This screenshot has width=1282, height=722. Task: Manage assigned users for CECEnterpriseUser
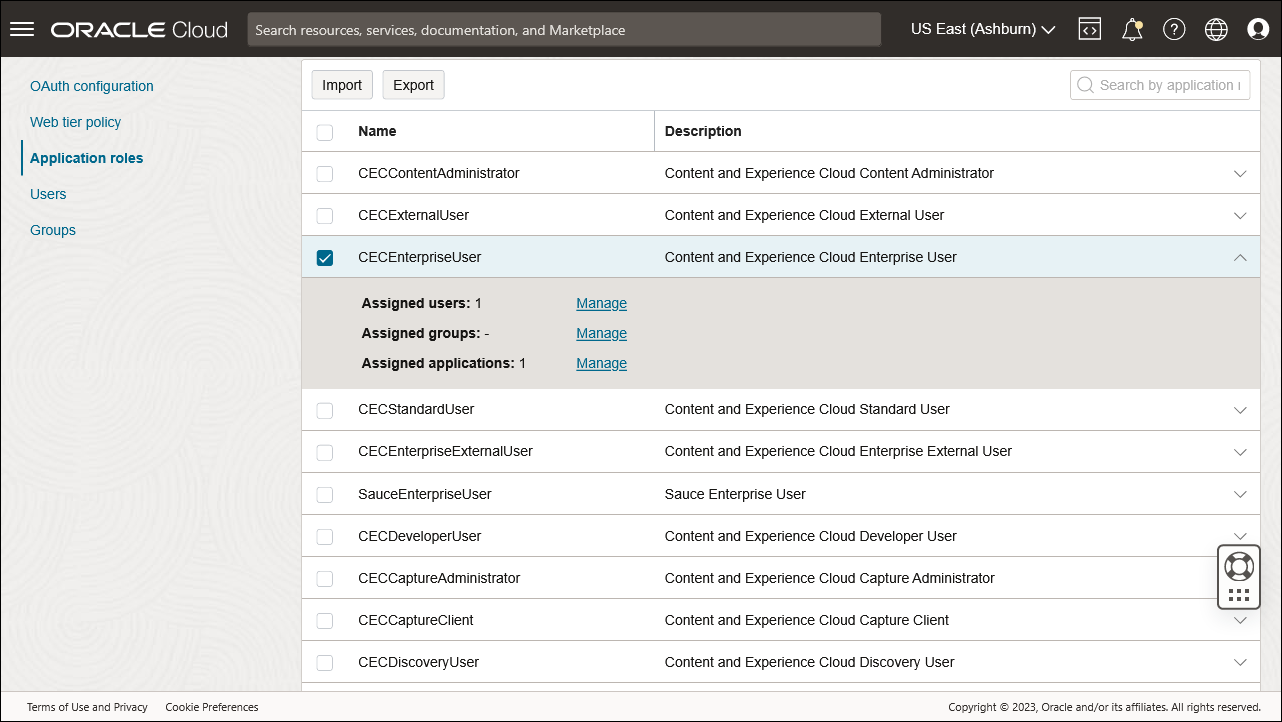pyautogui.click(x=601, y=302)
